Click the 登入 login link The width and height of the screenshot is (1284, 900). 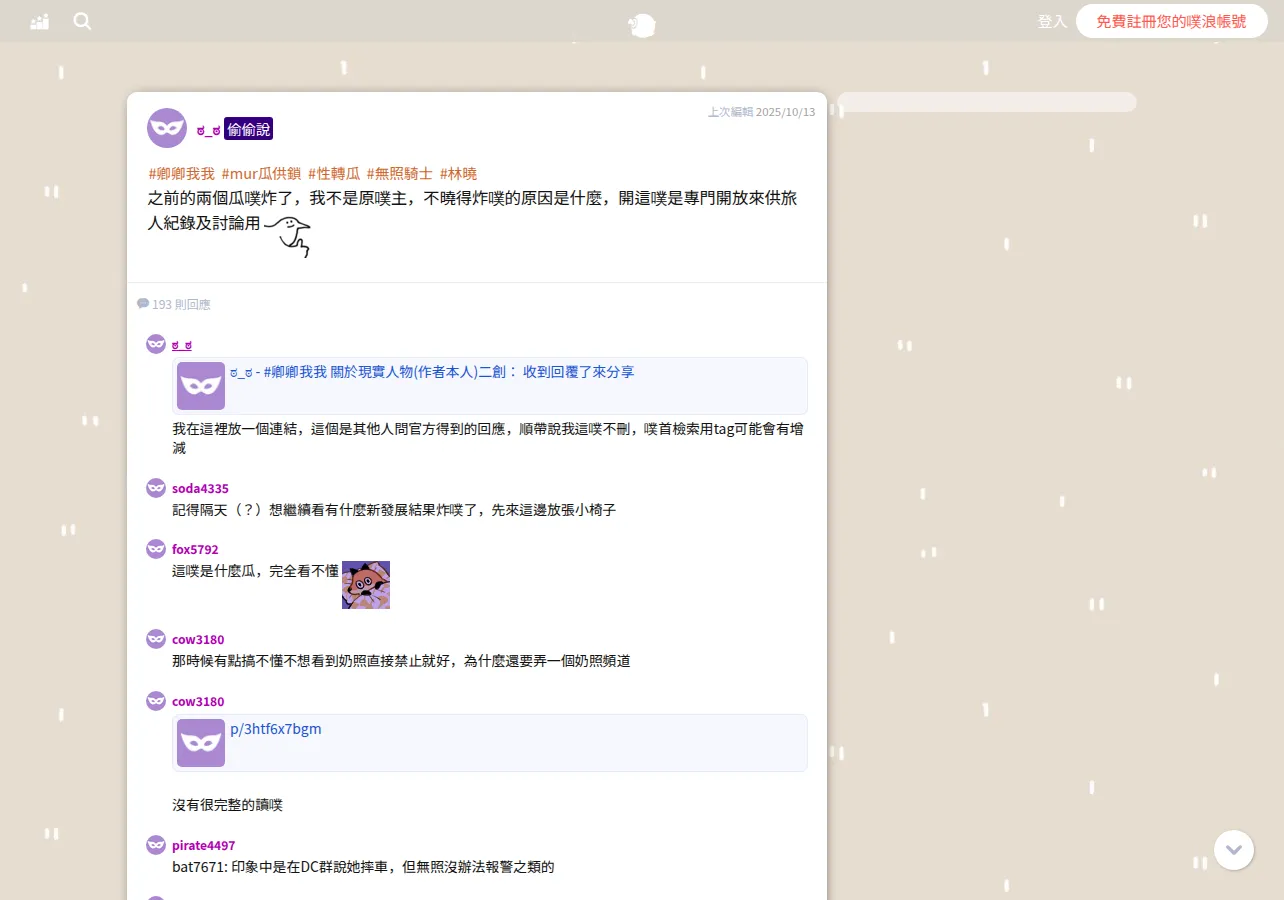[x=1052, y=21]
